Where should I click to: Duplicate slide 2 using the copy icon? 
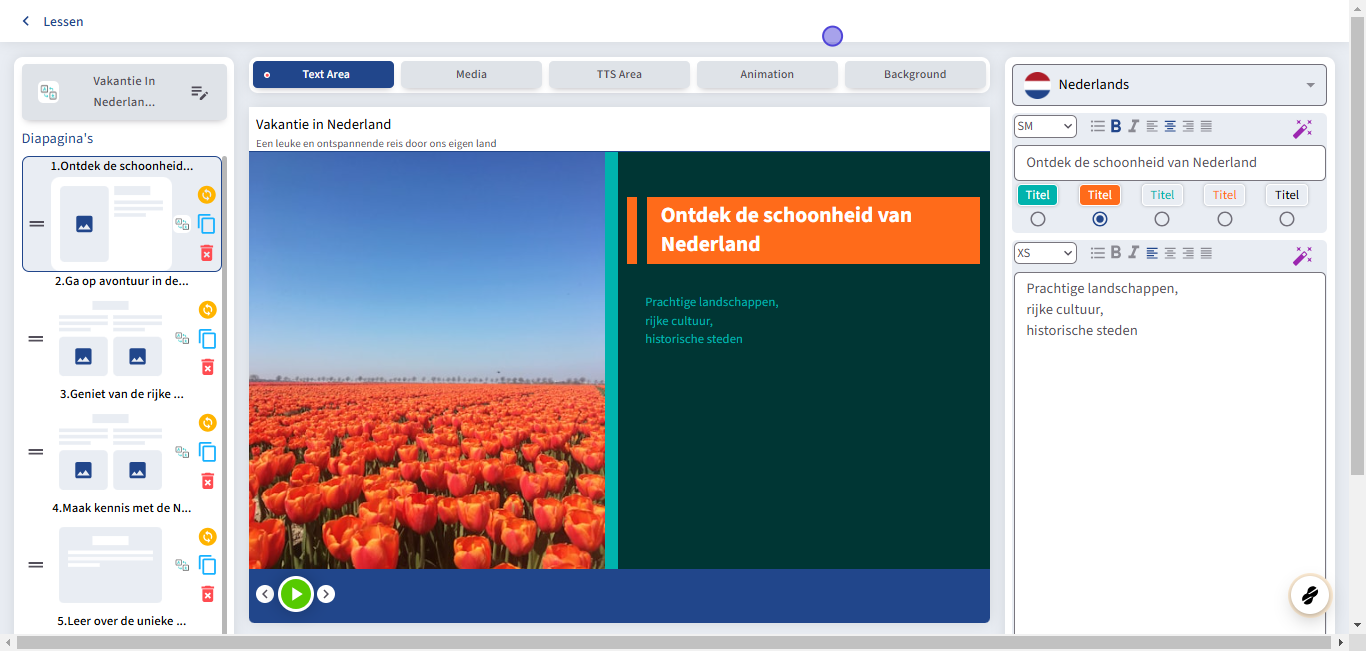[x=207, y=339]
